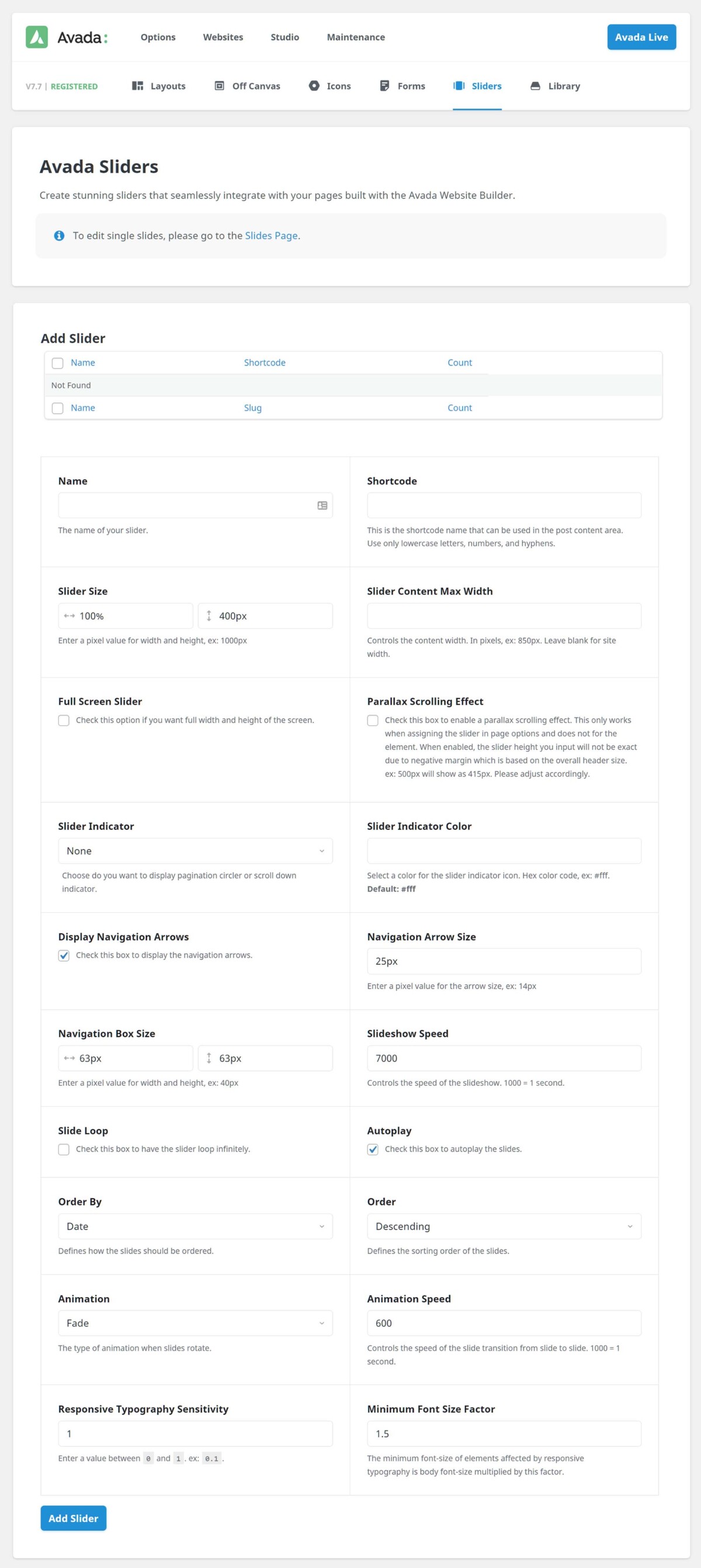
Task: Click the Slider Indicator Color field
Action: tap(504, 850)
